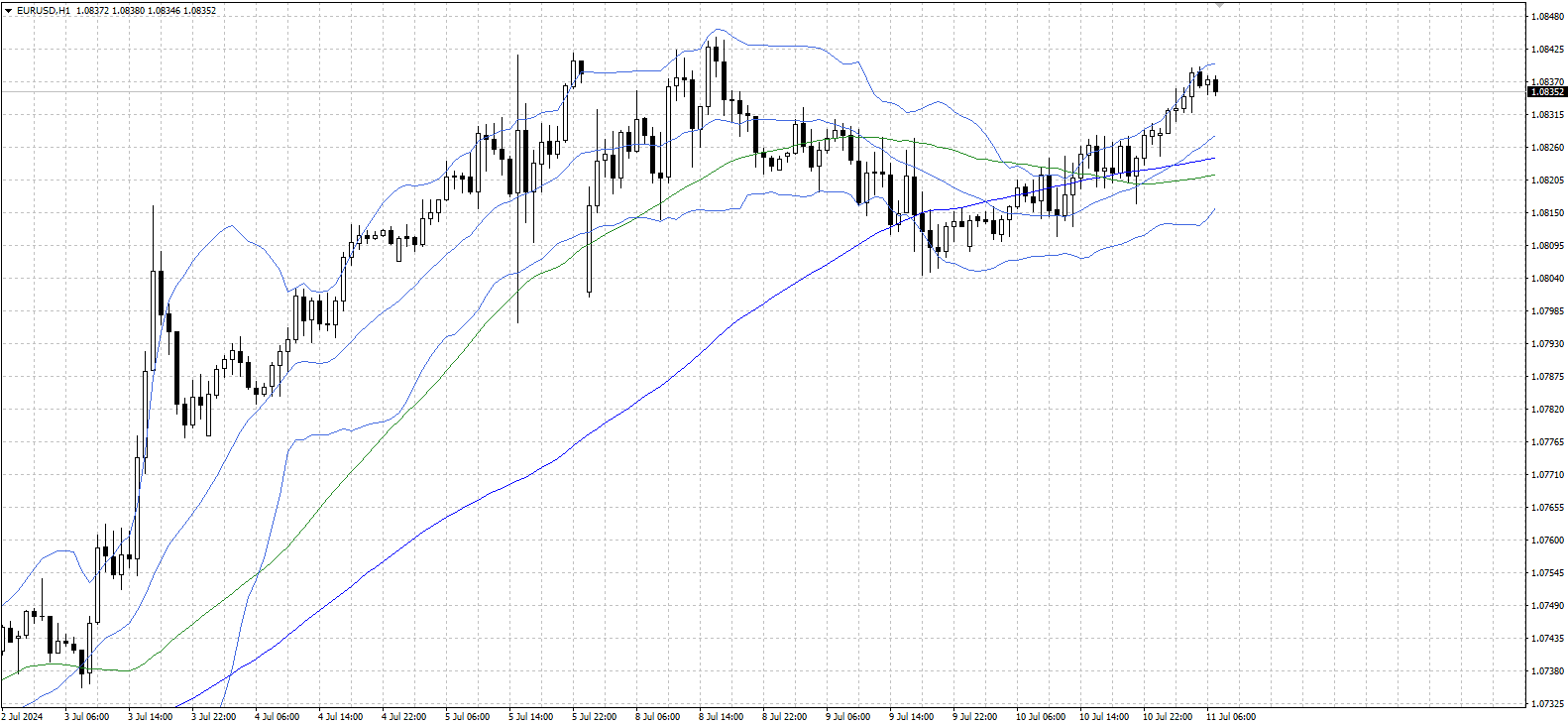
Task: Click the 9 Jul 06:00 time label
Action: [848, 716]
